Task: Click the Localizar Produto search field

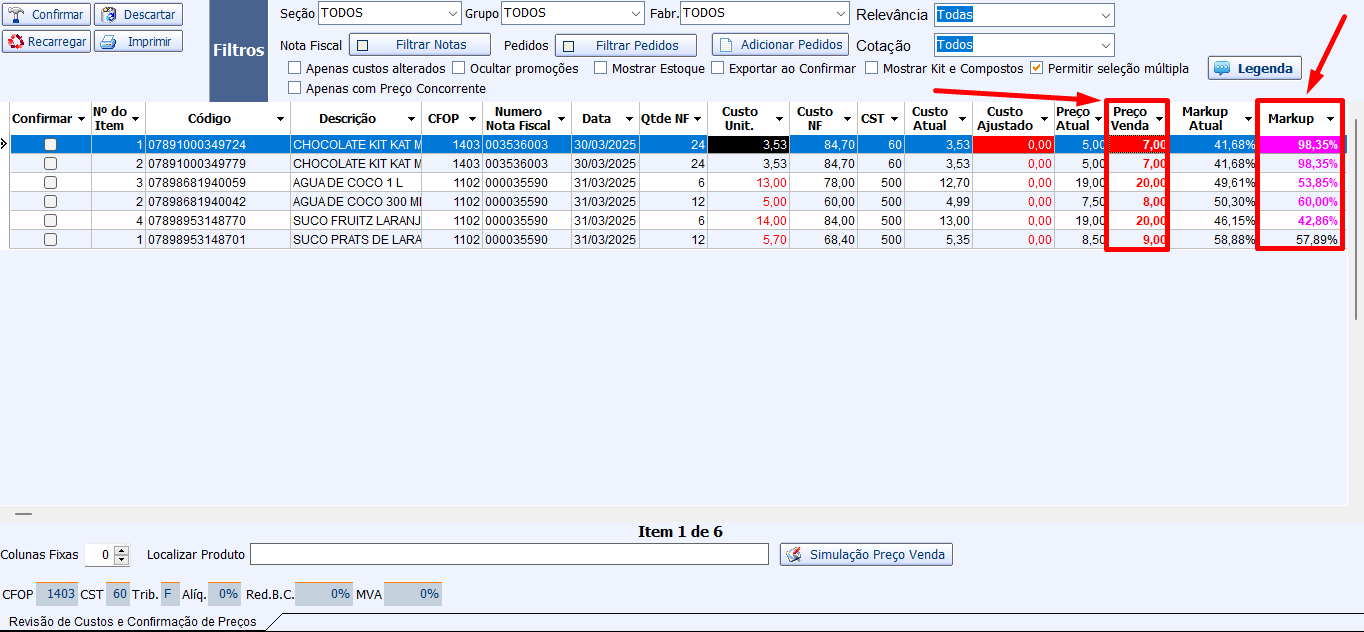Action: coord(509,554)
